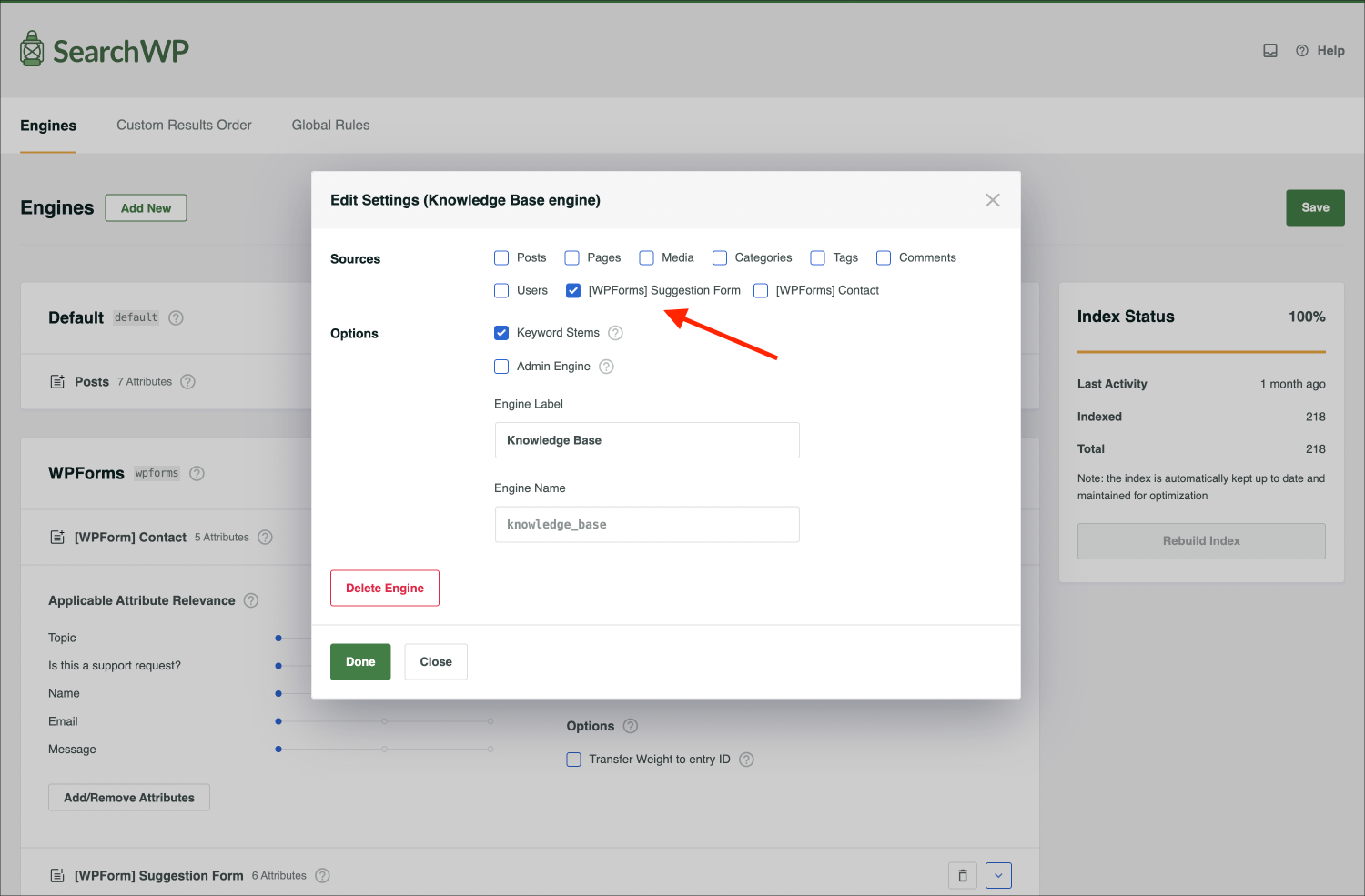Click the Close button in dialog footer
Screen dimensions: 1365x896
tap(436, 661)
